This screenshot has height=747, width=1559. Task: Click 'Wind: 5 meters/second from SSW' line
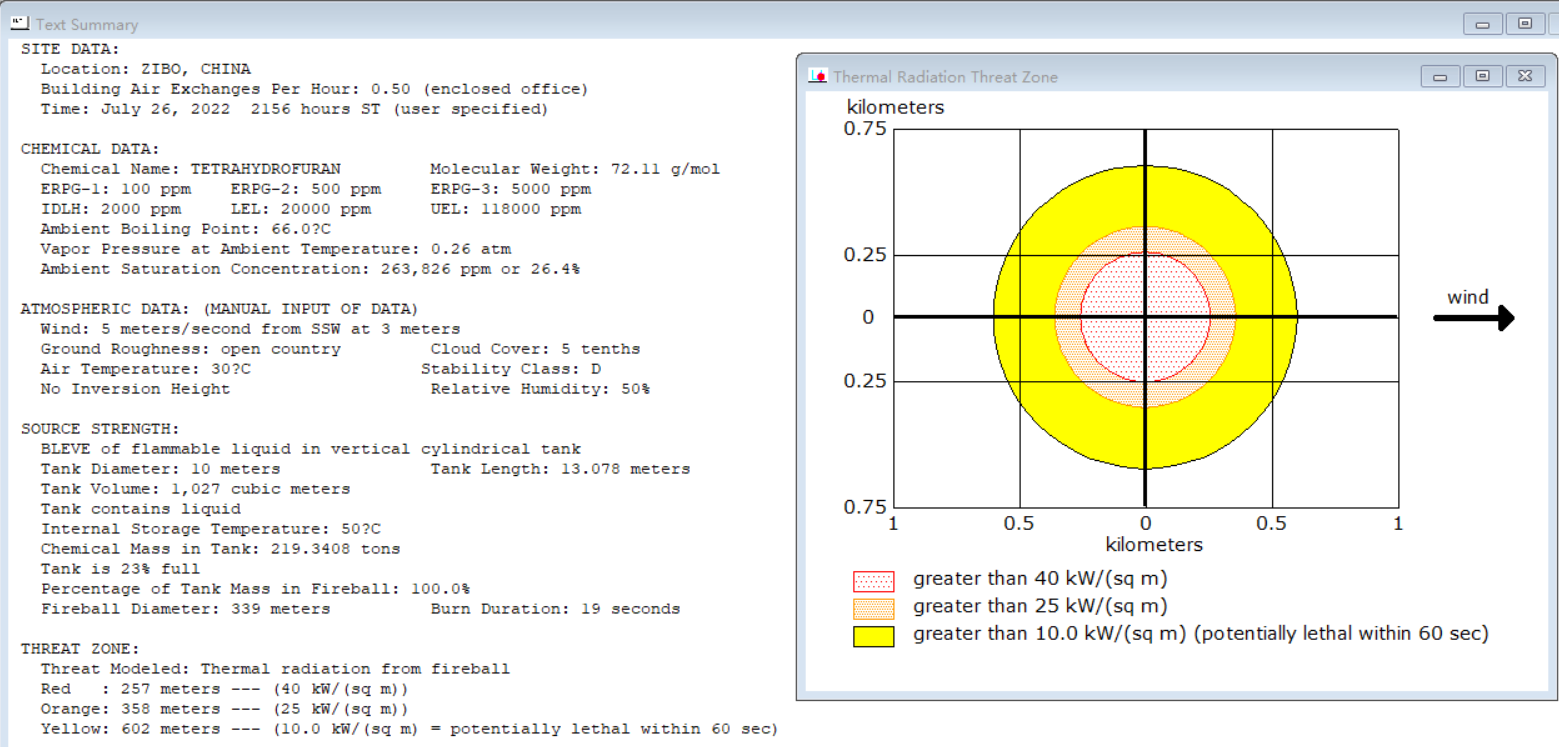(251, 329)
